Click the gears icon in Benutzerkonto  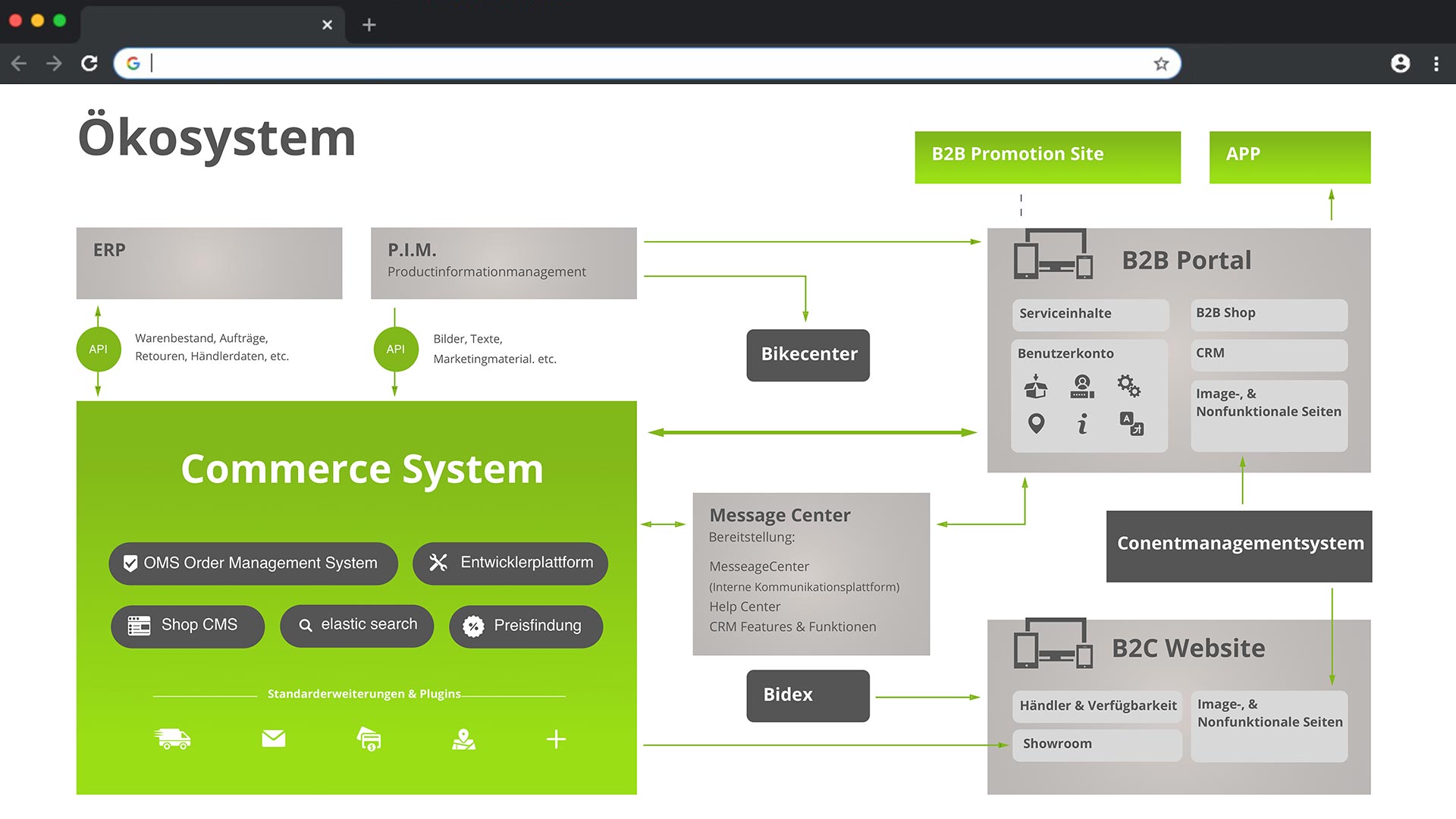(1128, 386)
